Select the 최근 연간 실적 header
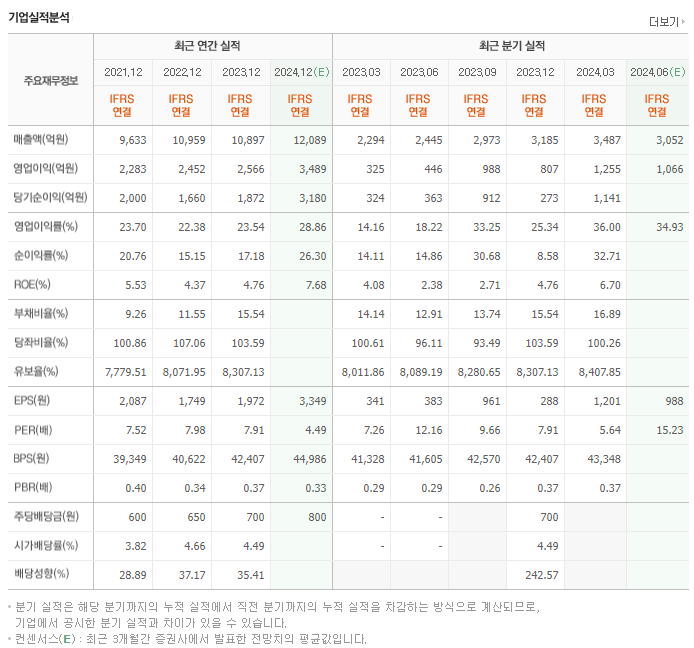The height and width of the screenshot is (648, 694). click(207, 46)
